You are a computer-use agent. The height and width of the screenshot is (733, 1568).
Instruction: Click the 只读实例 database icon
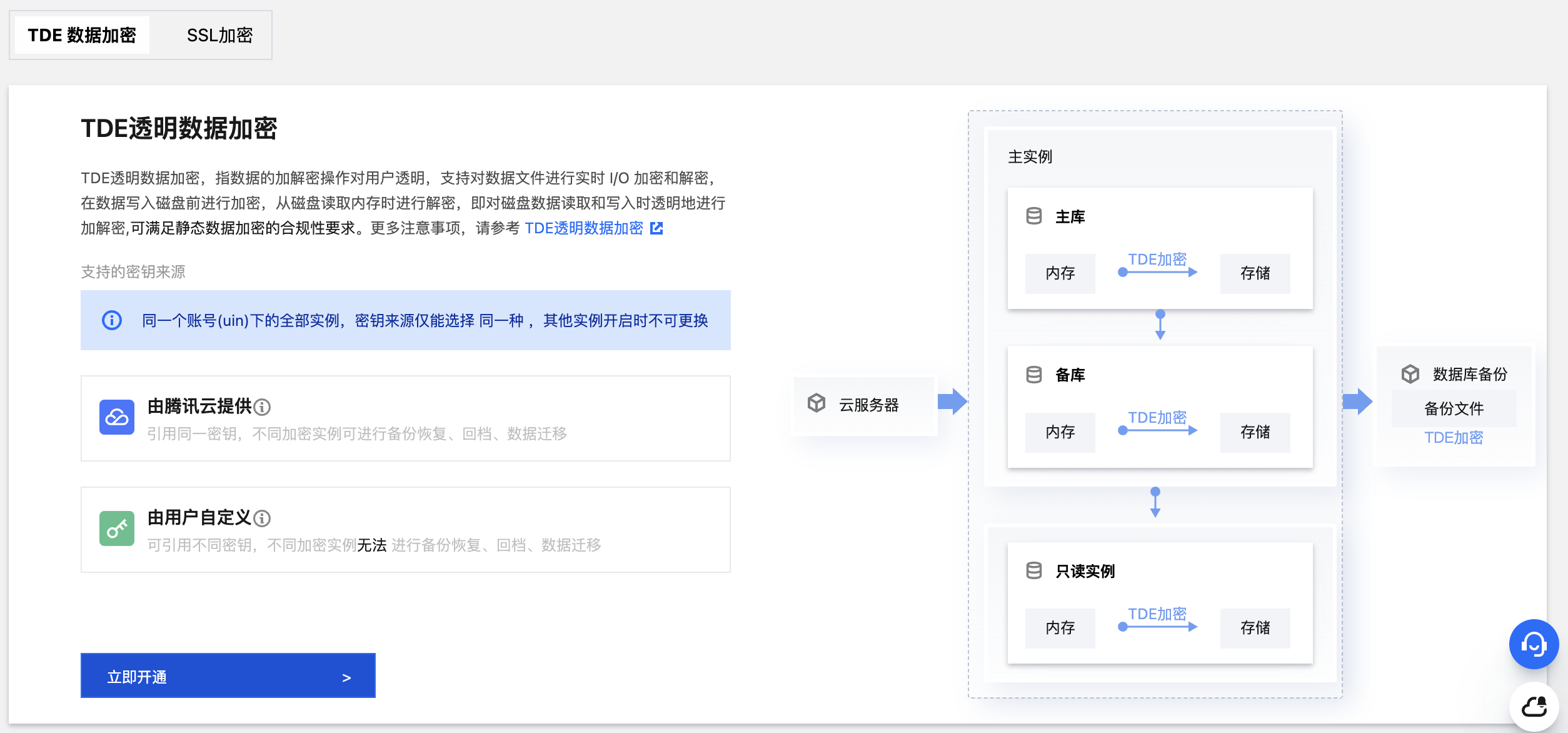[1034, 570]
